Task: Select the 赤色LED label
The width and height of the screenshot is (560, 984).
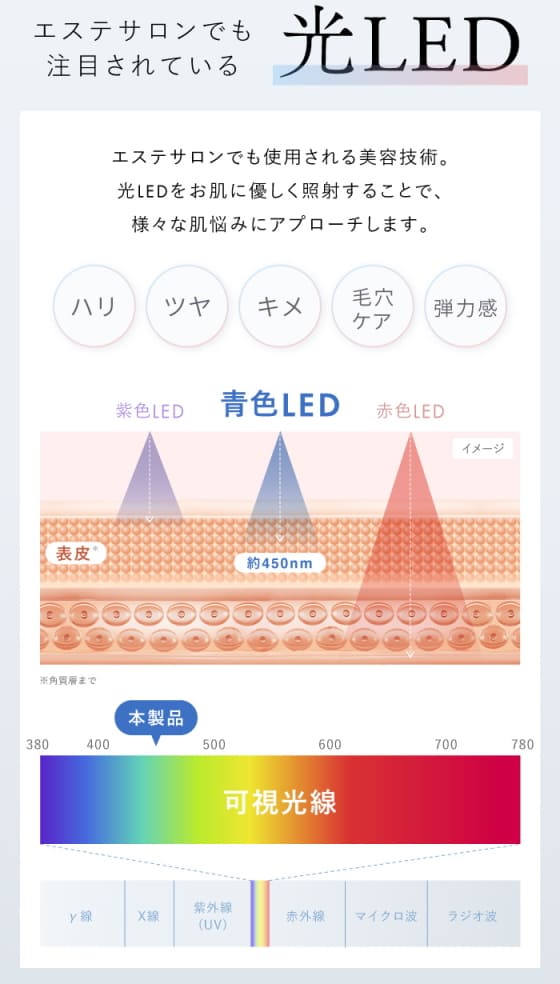Action: coord(411,412)
